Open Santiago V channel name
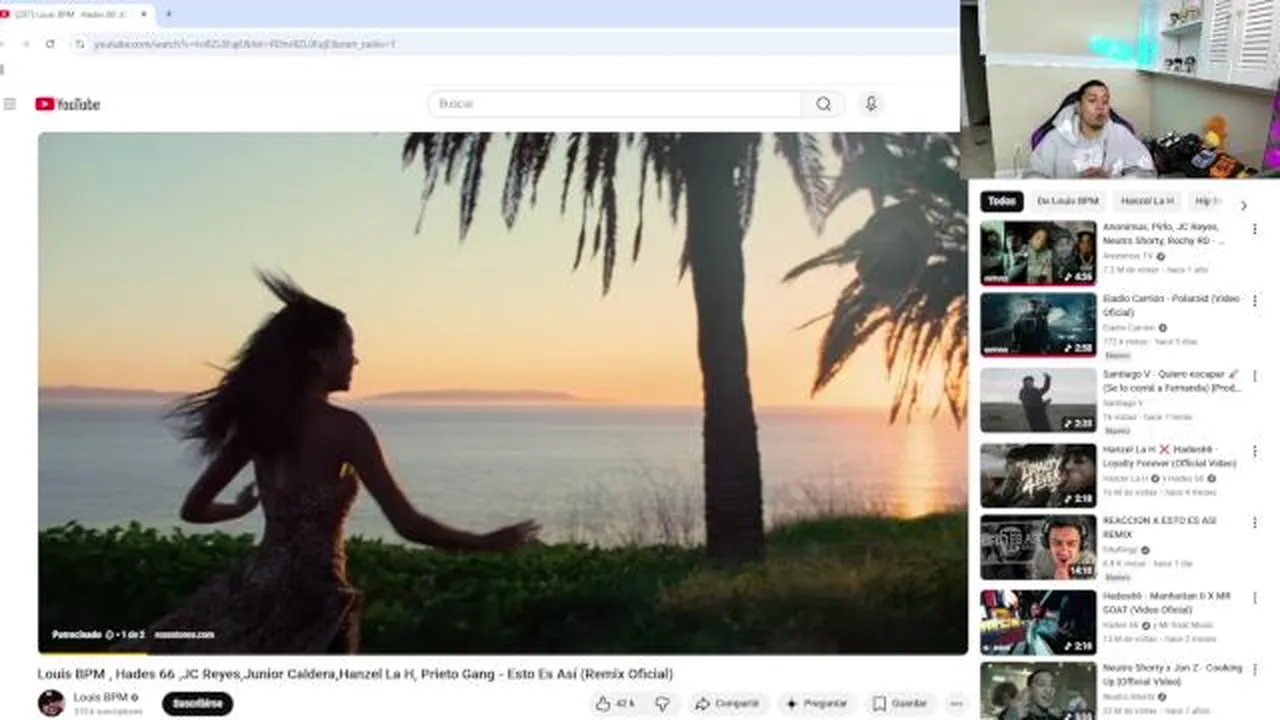 tap(1123, 403)
